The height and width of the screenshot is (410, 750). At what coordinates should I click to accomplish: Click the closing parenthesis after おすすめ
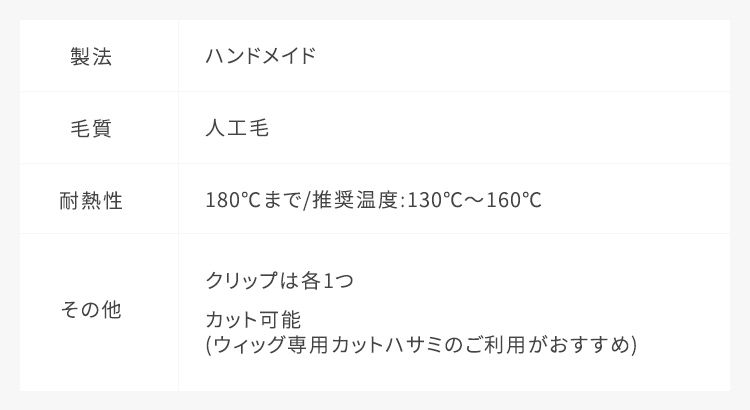633,346
